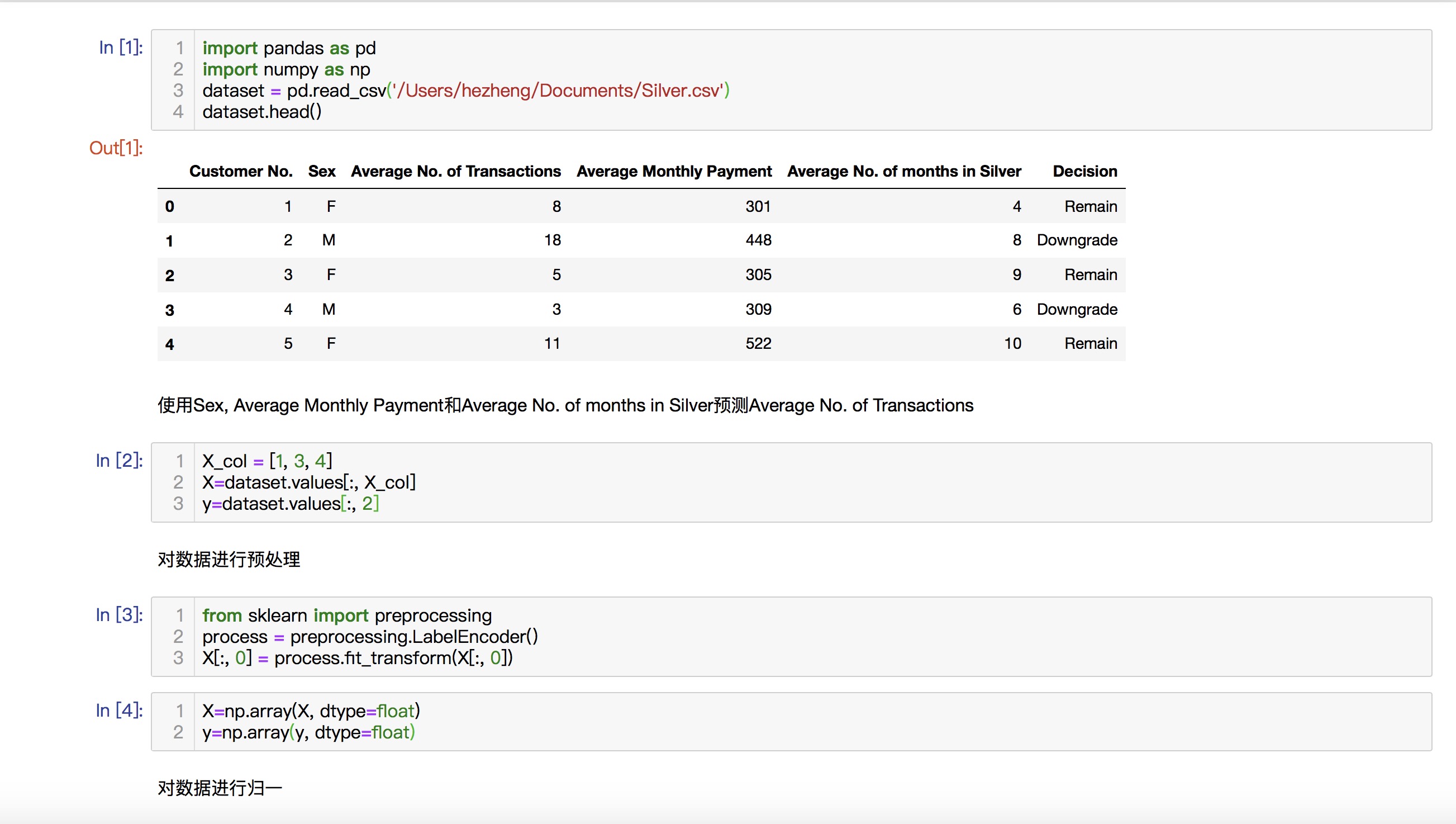Click the Decision column header
Screen dimensions: 1456x824
tap(1084, 172)
